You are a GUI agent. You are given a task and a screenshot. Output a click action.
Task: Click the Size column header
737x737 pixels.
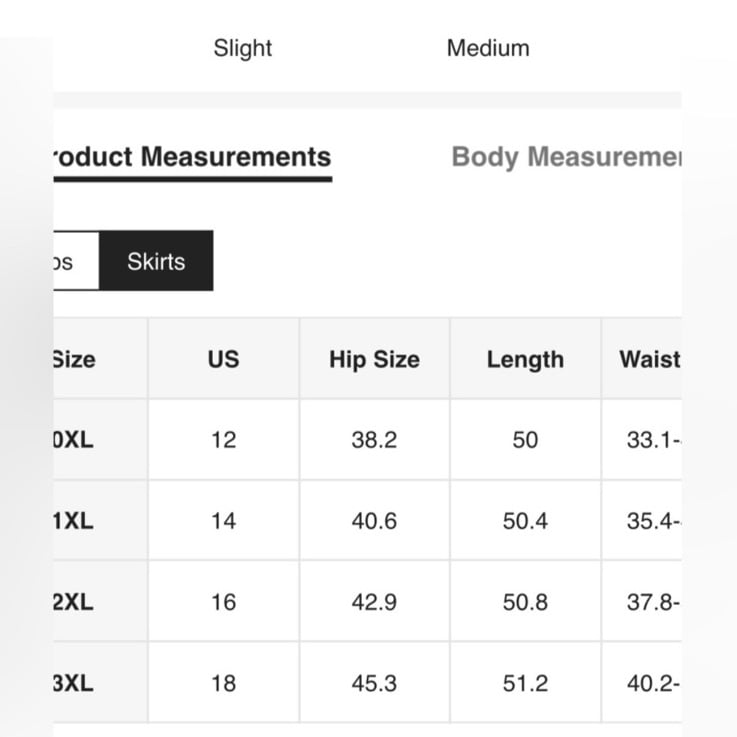[101, 359]
